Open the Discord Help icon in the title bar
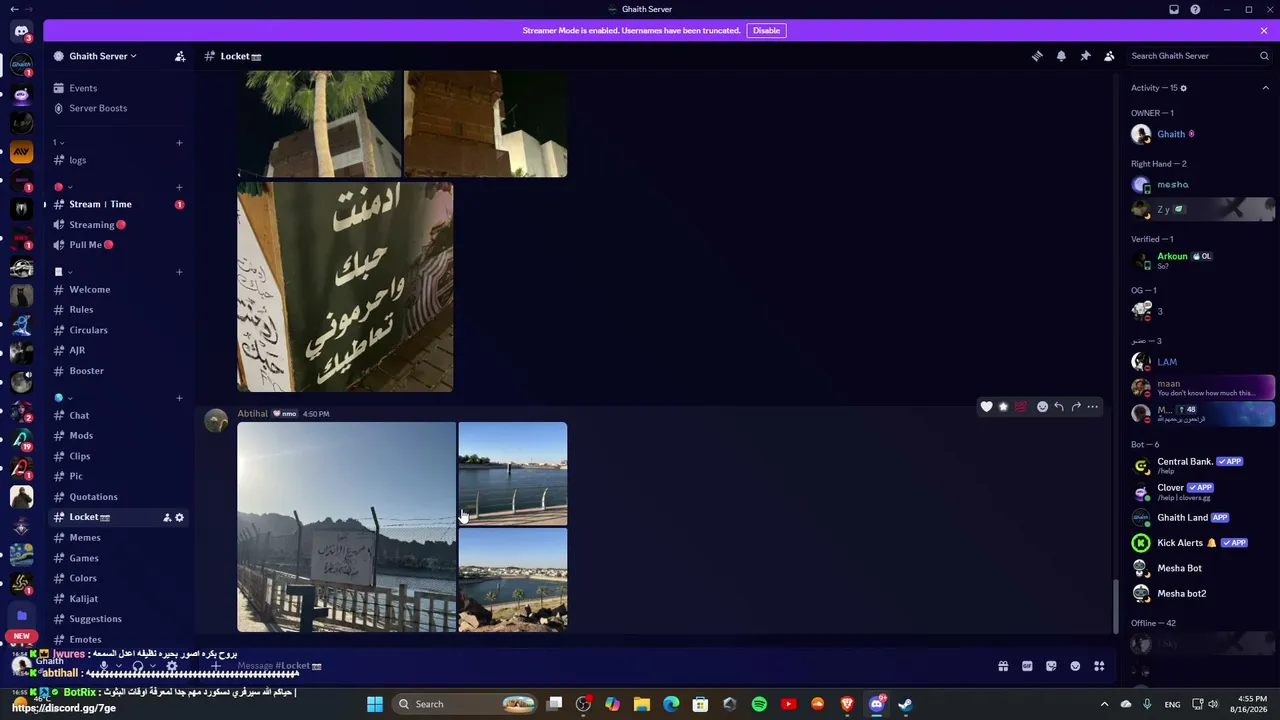 [1195, 10]
